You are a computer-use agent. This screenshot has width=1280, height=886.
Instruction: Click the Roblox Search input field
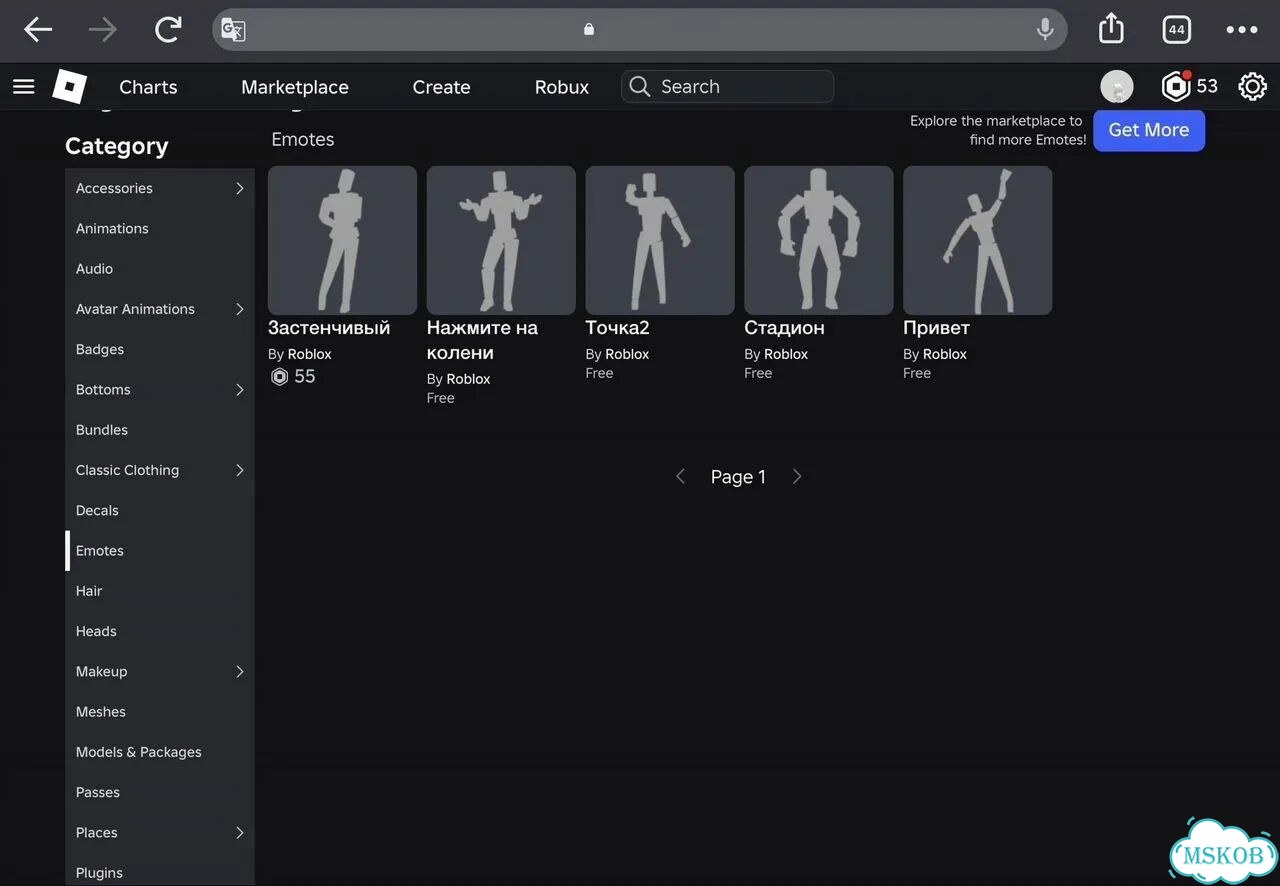(727, 87)
